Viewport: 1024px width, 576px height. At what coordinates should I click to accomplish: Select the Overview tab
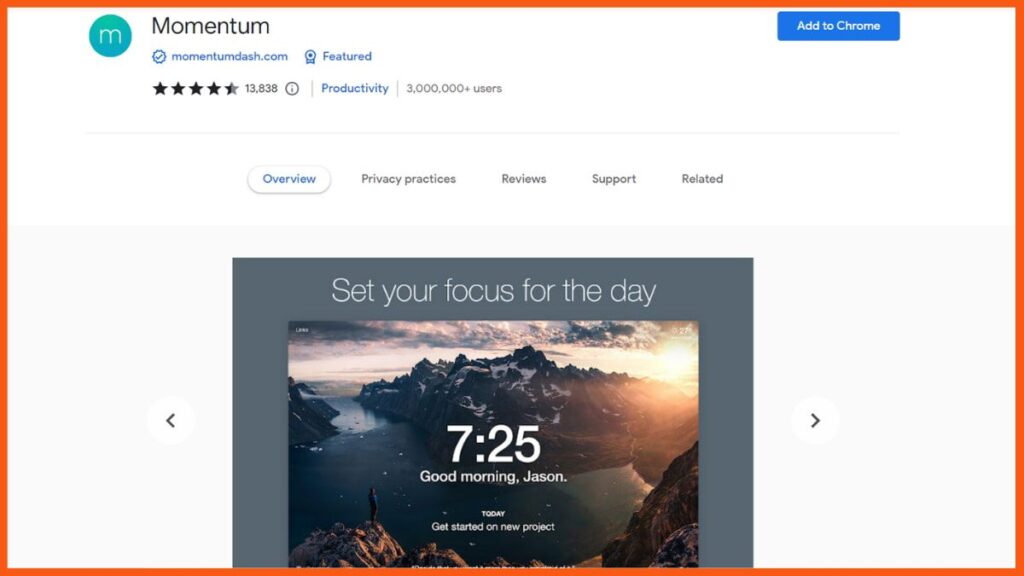pyautogui.click(x=289, y=179)
